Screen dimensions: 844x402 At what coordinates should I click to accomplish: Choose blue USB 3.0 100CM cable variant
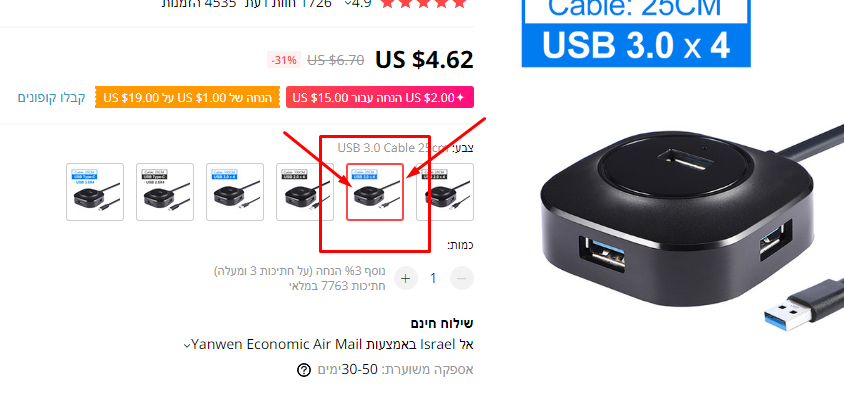click(x=235, y=192)
